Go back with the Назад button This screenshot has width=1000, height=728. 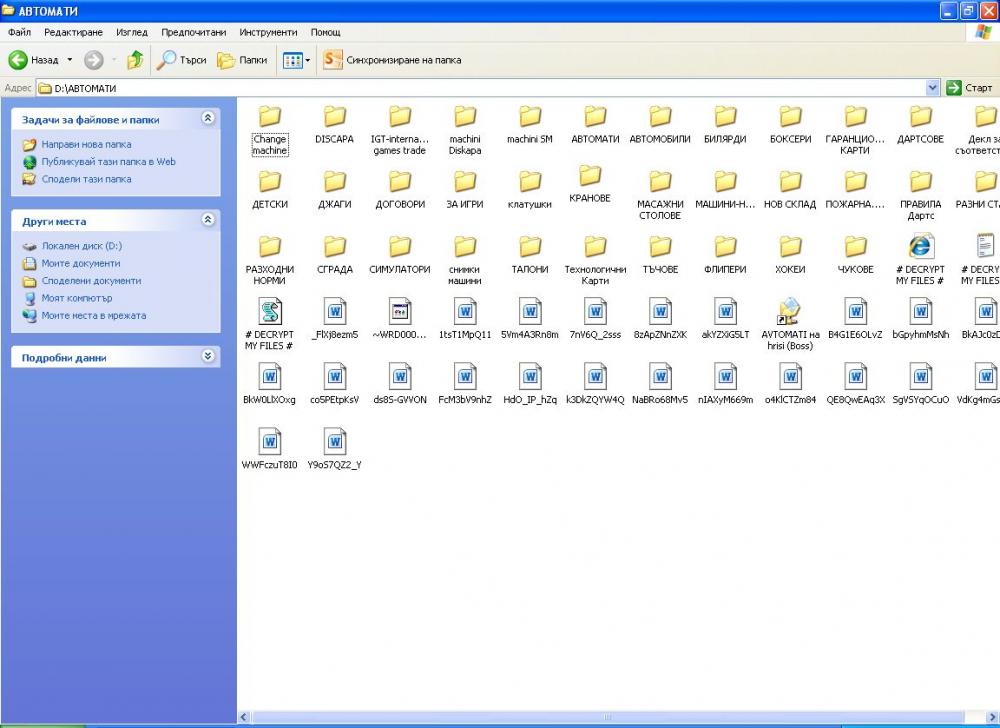click(33, 60)
